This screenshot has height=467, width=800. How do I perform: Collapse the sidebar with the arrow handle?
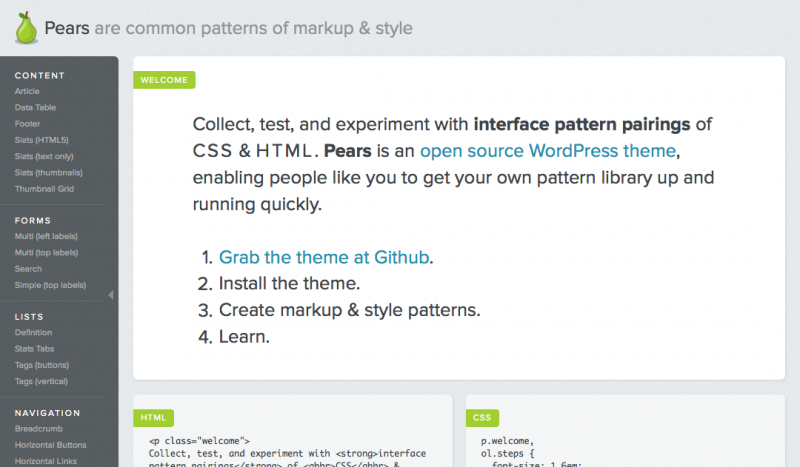click(111, 294)
